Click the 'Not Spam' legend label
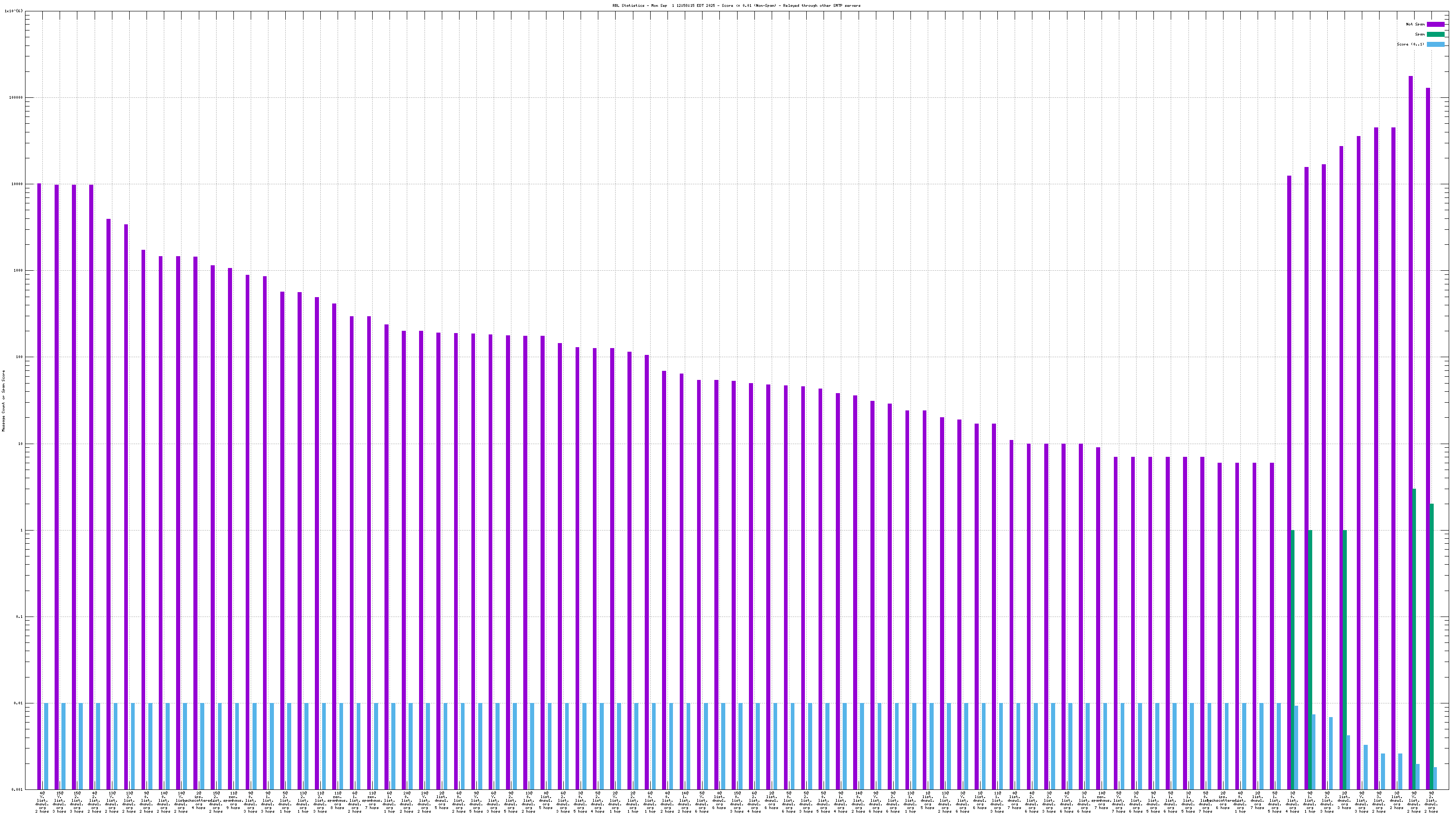The image size is (1456, 819). tap(1416, 24)
